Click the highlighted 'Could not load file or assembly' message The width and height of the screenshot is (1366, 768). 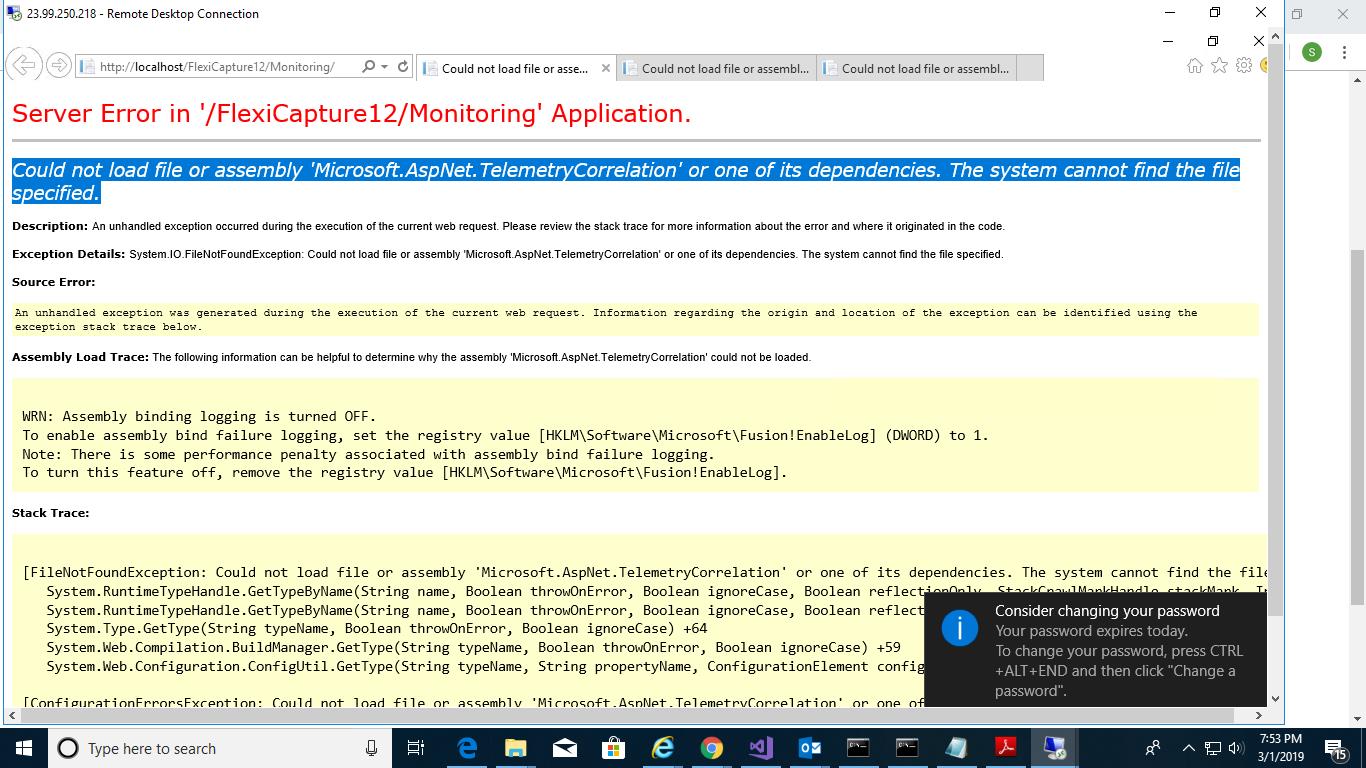click(626, 181)
